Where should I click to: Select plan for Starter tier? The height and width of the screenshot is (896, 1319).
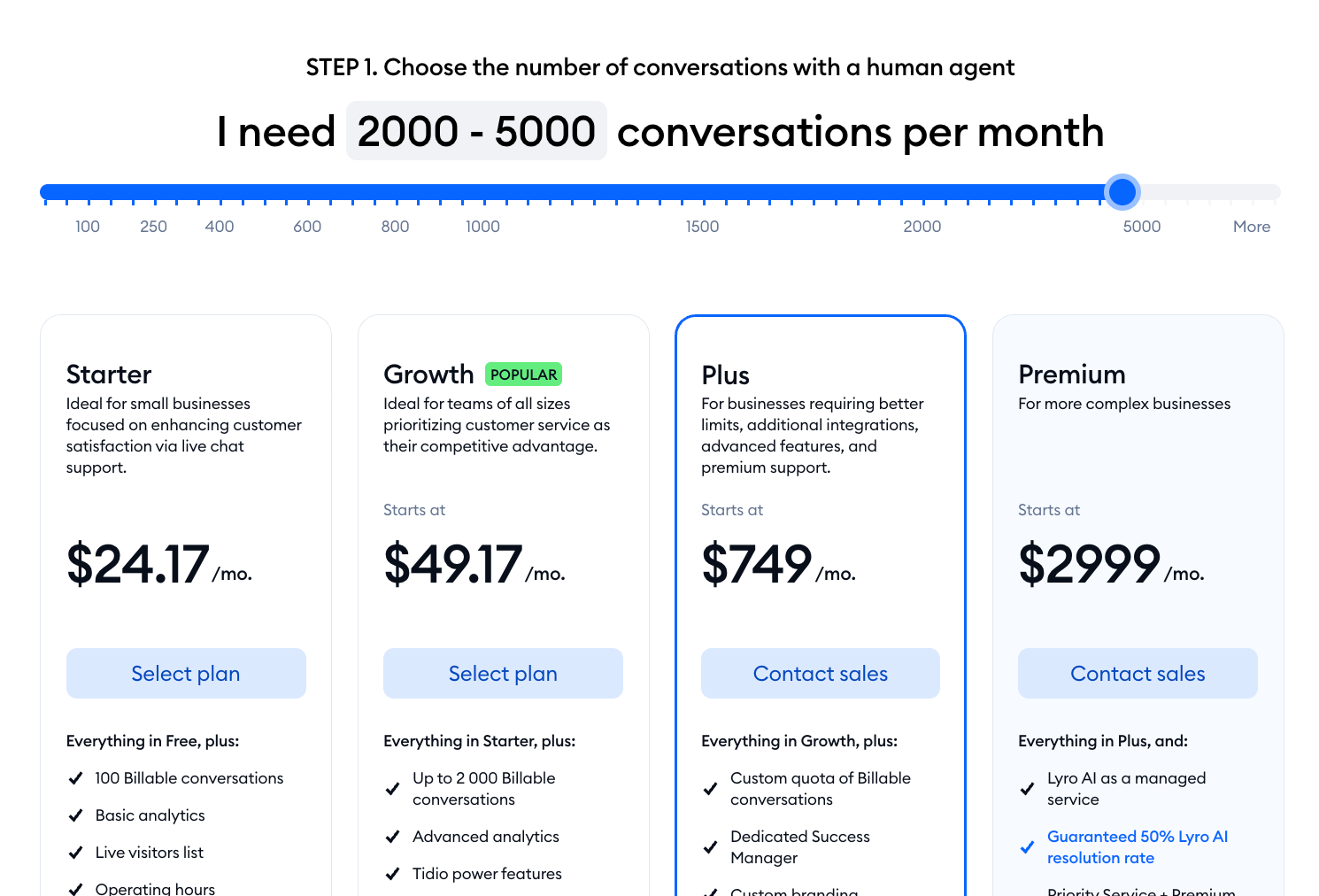186,674
